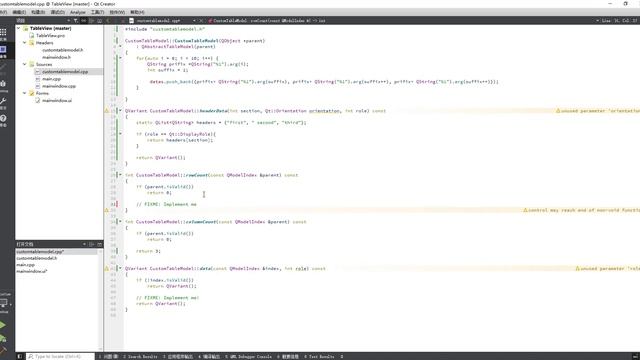Collapse the Sources folder
Image resolution: width=640 pixels, height=360 pixels.
tap(24, 64)
